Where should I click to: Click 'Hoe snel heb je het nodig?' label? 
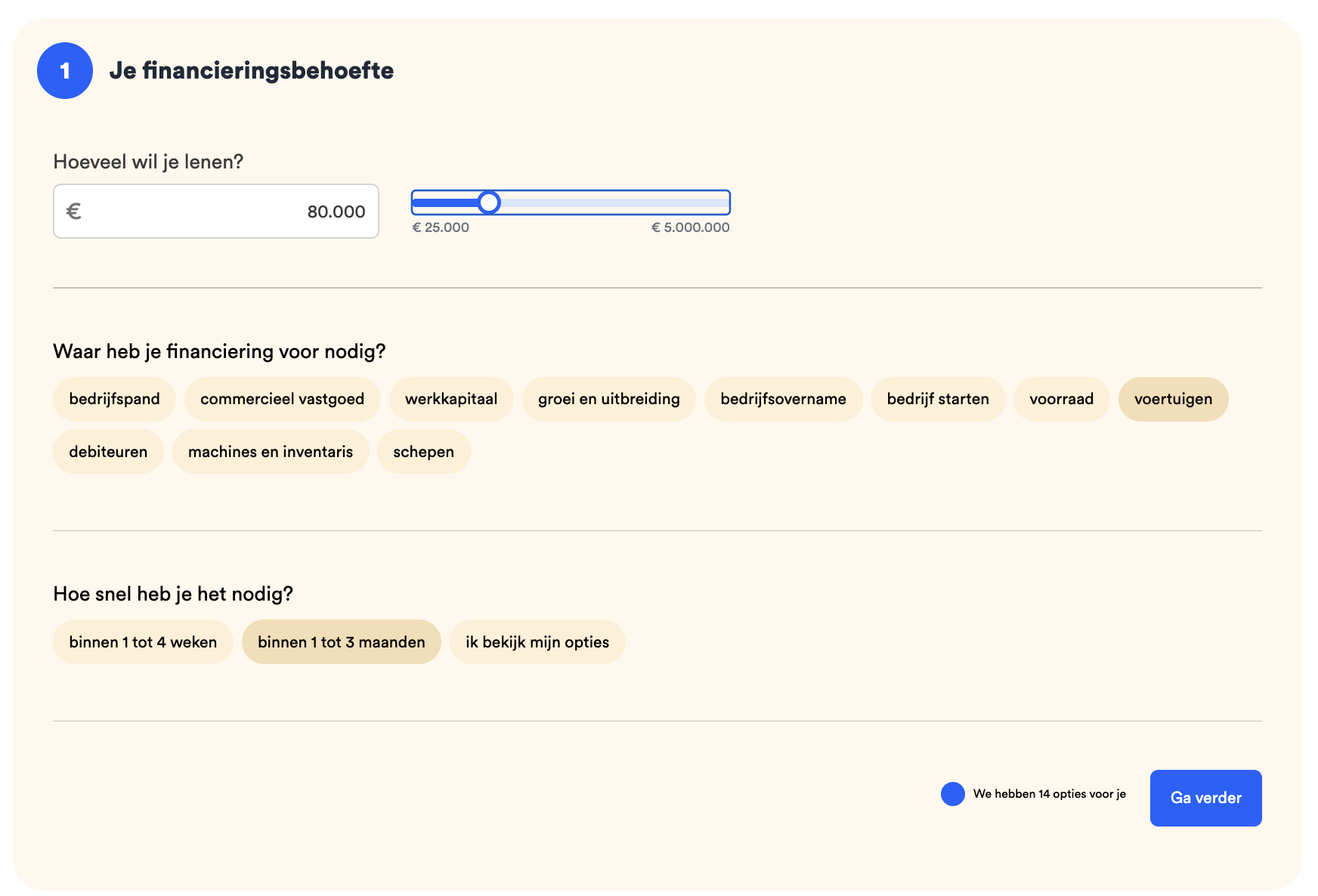point(173,594)
